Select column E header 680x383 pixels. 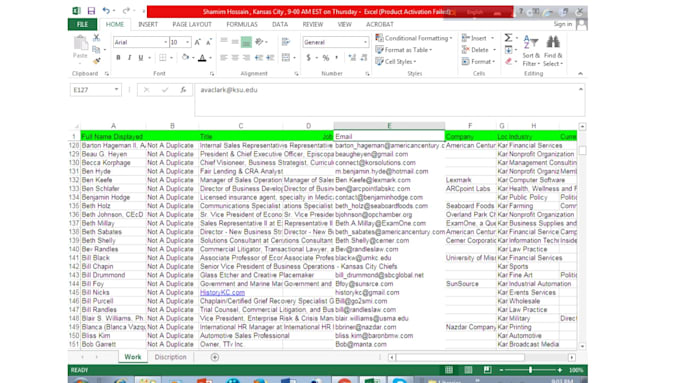[x=389, y=126]
